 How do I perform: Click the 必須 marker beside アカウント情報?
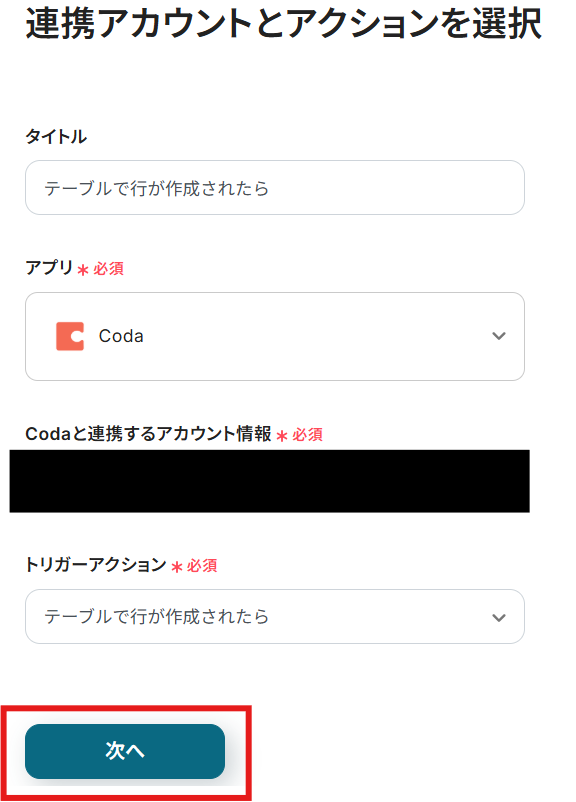(307, 435)
